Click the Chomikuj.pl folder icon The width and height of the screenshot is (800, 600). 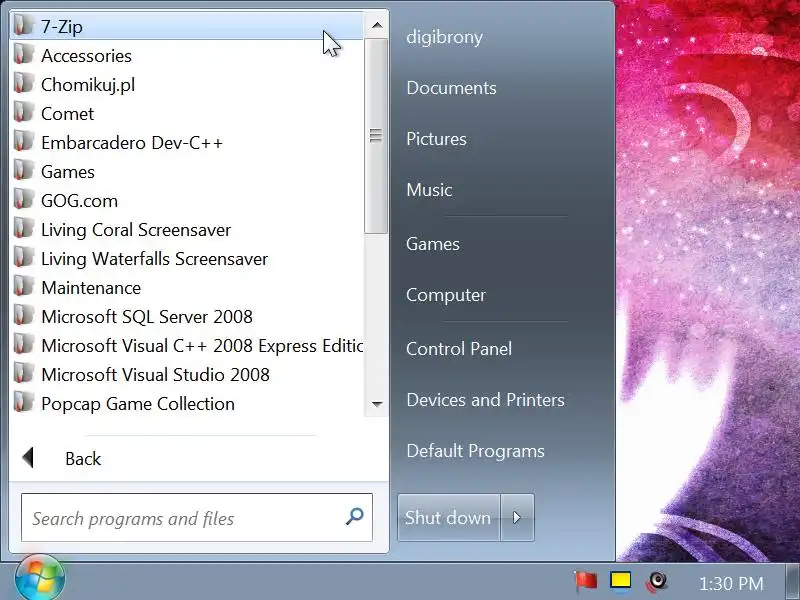(x=23, y=84)
